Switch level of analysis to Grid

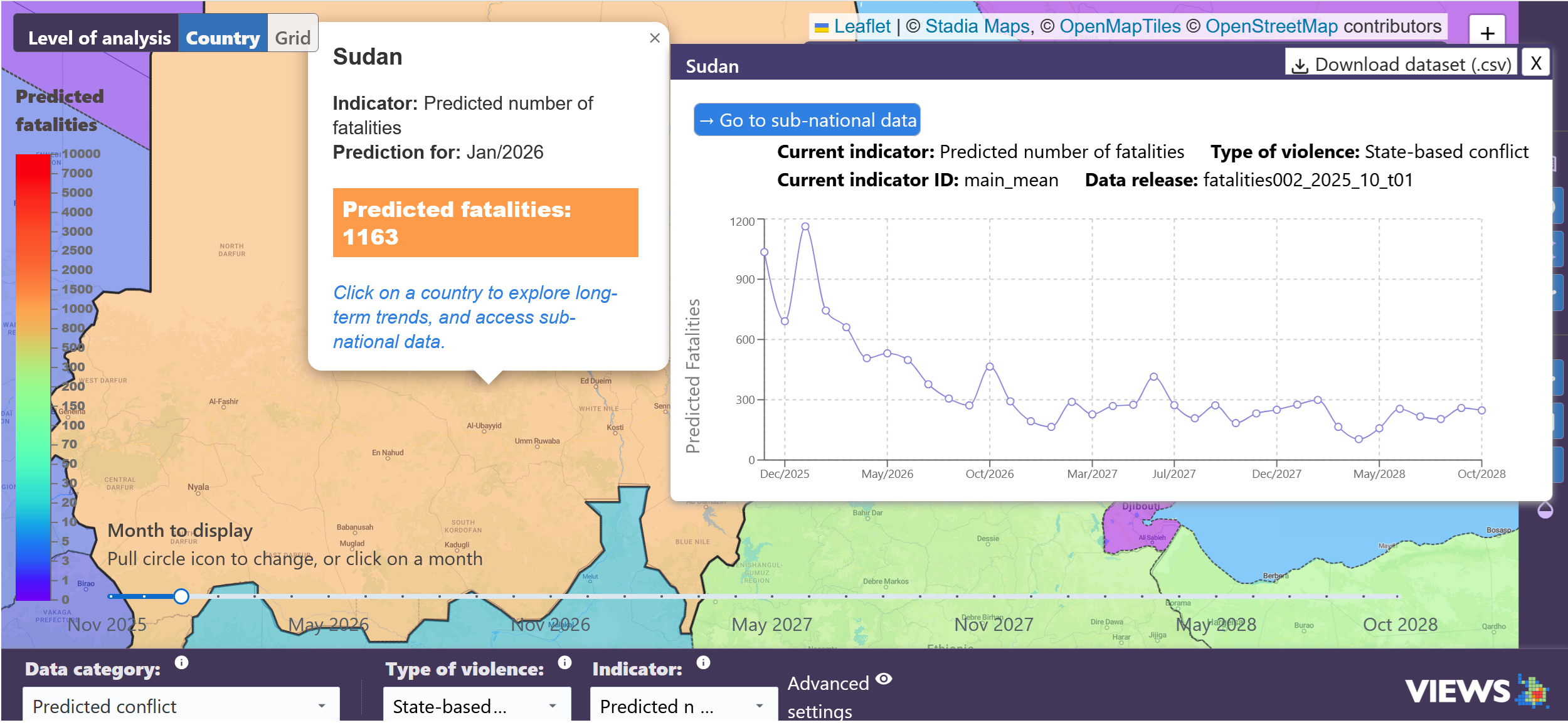(x=292, y=38)
